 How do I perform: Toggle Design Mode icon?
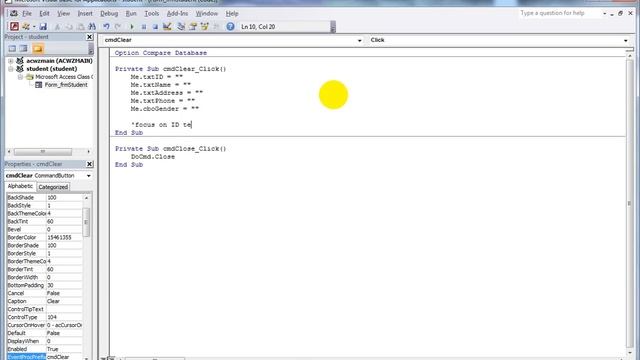click(167, 27)
